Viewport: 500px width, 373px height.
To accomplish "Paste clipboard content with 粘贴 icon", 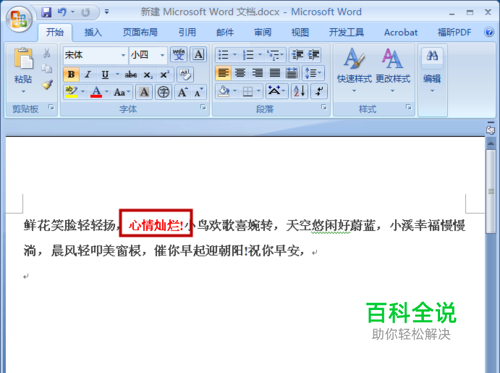I will (x=23, y=59).
